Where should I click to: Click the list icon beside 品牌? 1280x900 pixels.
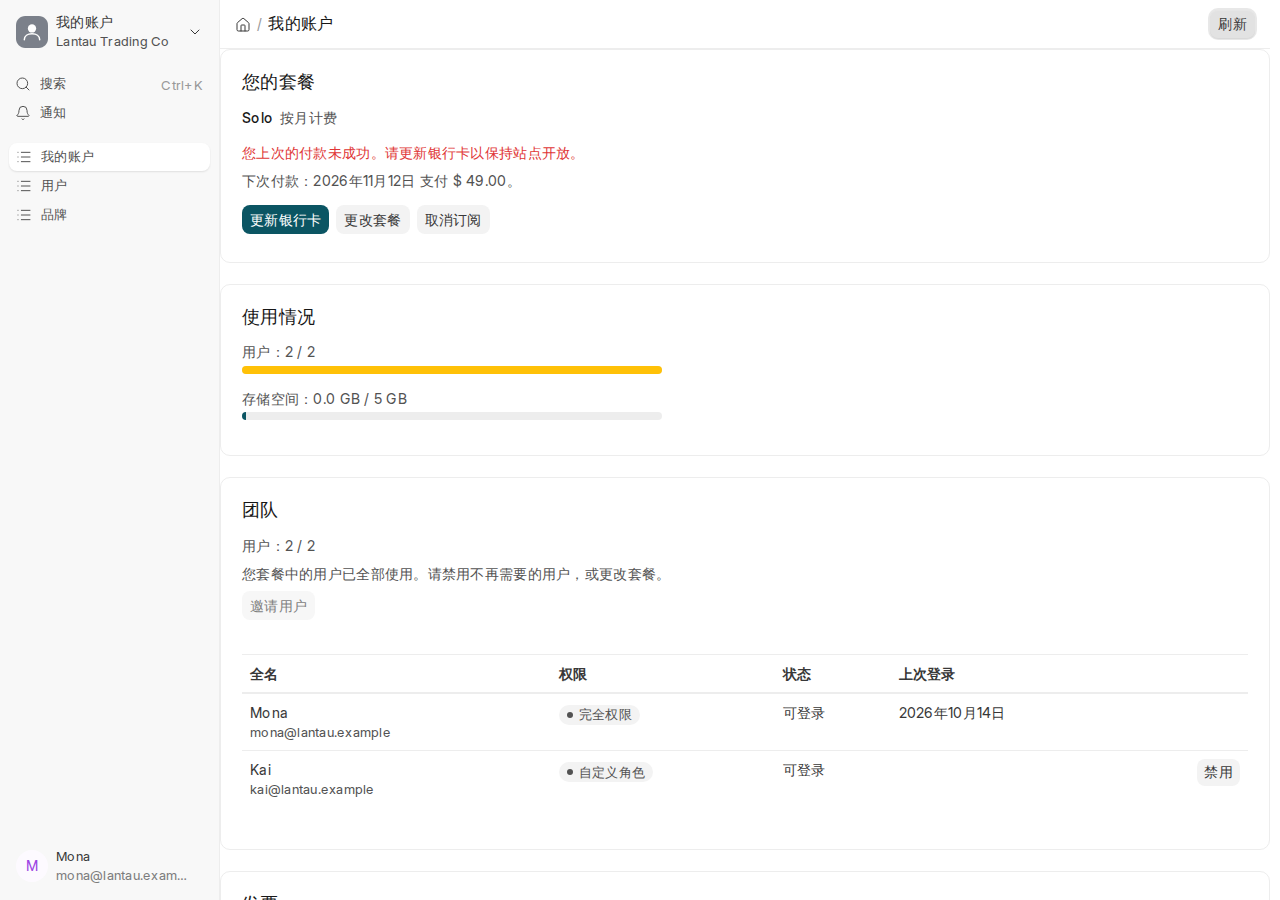(x=25, y=215)
